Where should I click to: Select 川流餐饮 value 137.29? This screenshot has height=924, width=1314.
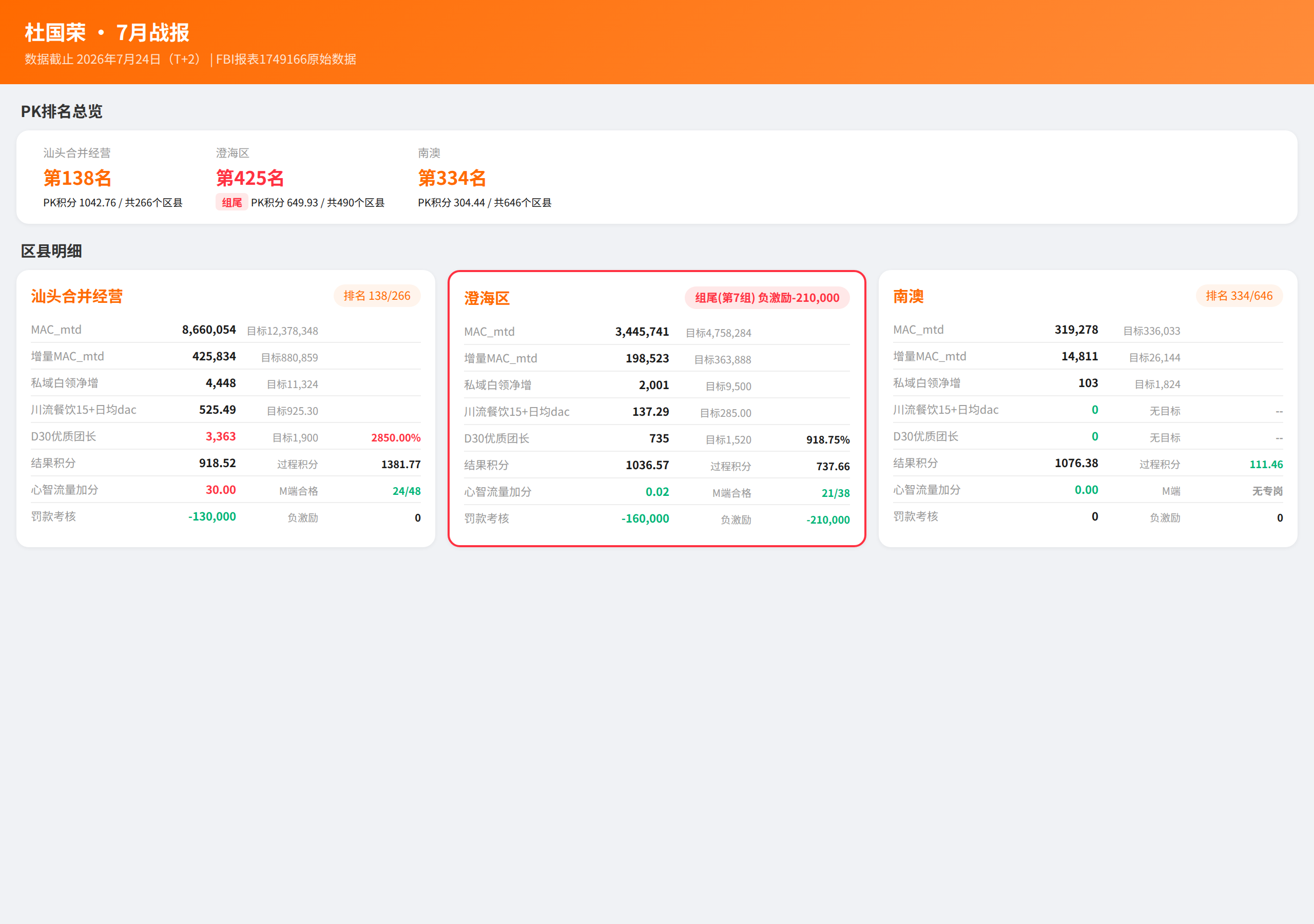(651, 412)
